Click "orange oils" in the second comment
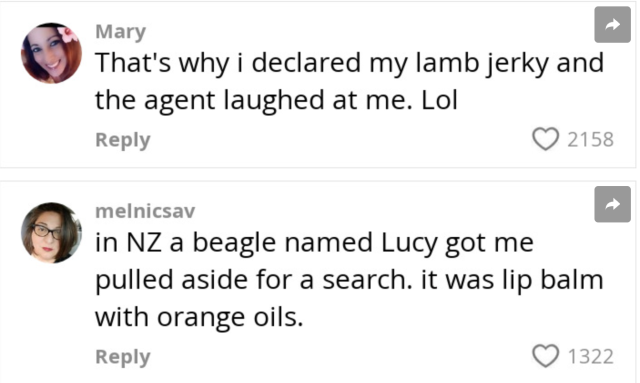 tap(230, 318)
